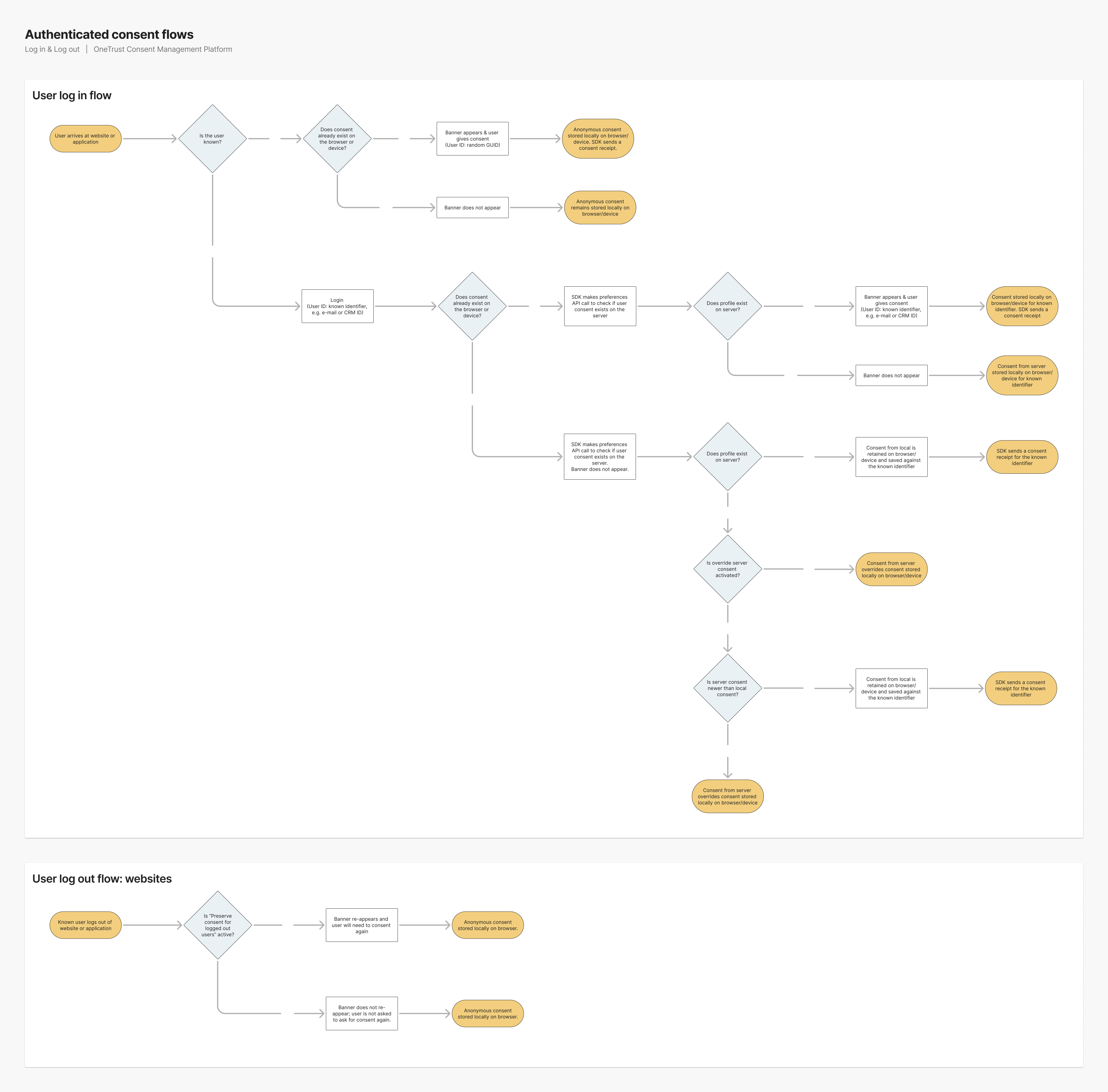Viewport: 1108px width, 1092px height.
Task: Click the bottom 'Consent from server overrides' end node
Action: coord(727,796)
